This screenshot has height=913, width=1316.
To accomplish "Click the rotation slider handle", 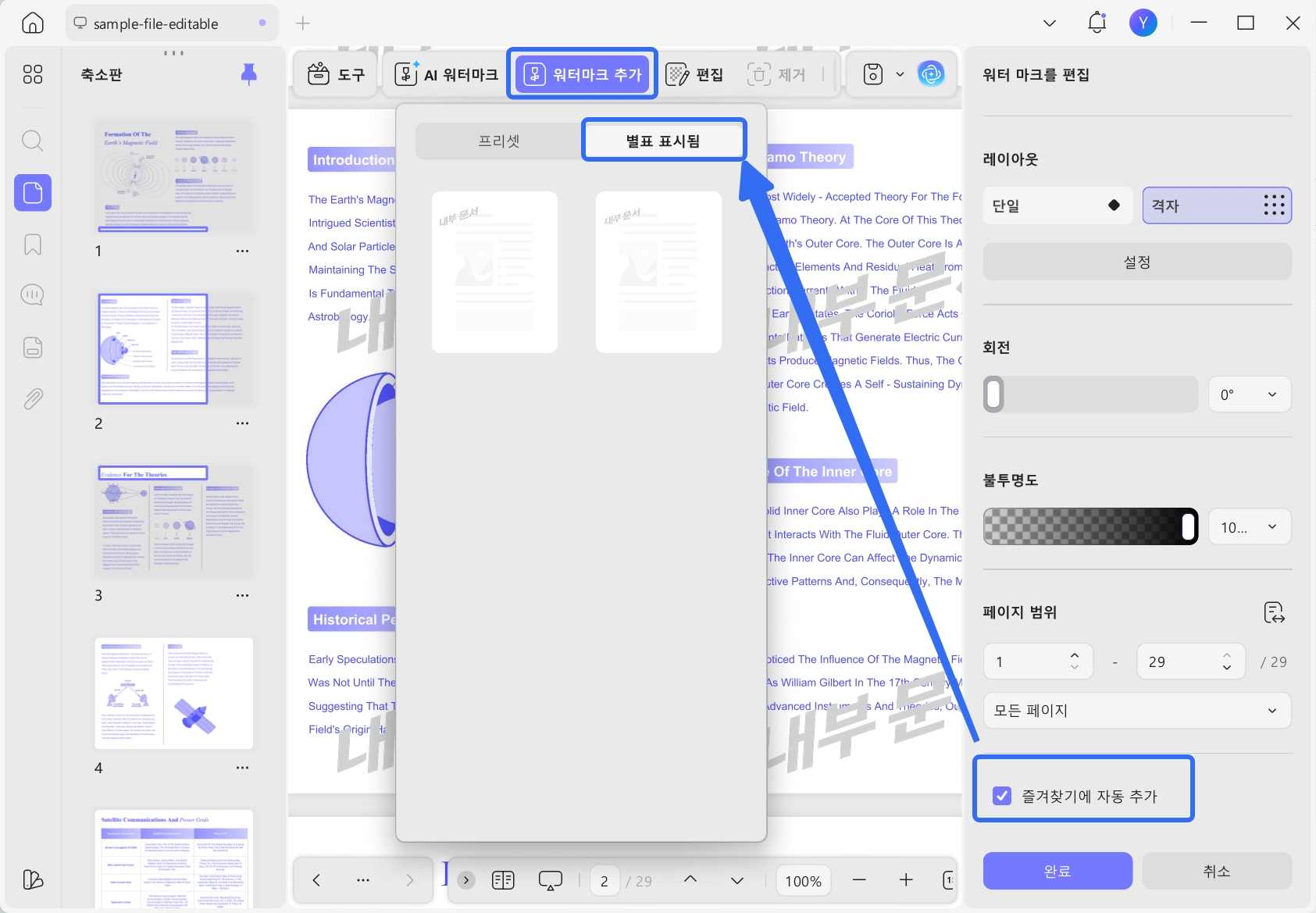I will (x=993, y=394).
